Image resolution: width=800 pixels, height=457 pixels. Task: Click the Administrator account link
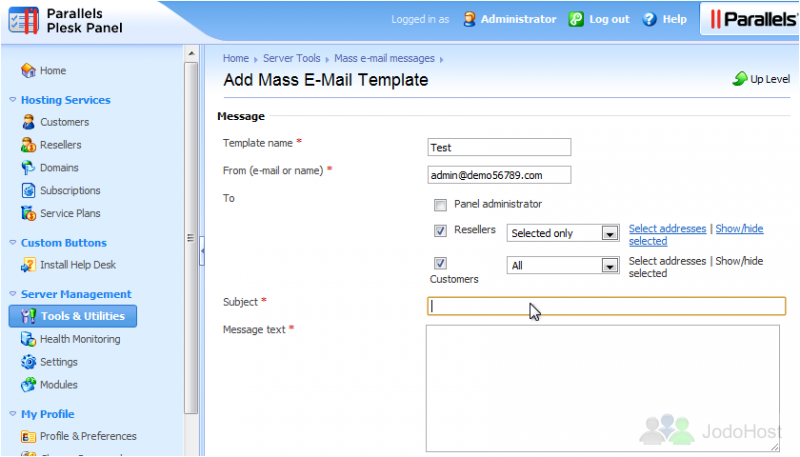(518, 19)
